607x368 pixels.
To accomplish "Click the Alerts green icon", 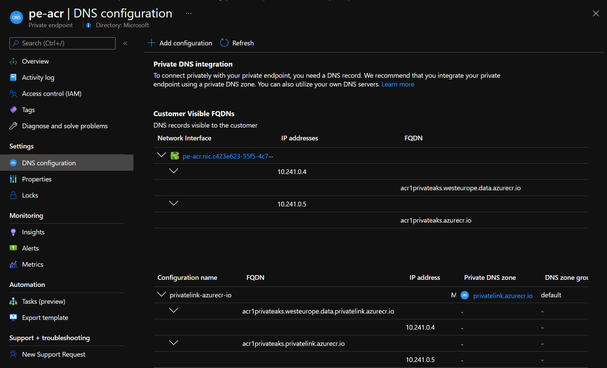I will (x=13, y=248).
